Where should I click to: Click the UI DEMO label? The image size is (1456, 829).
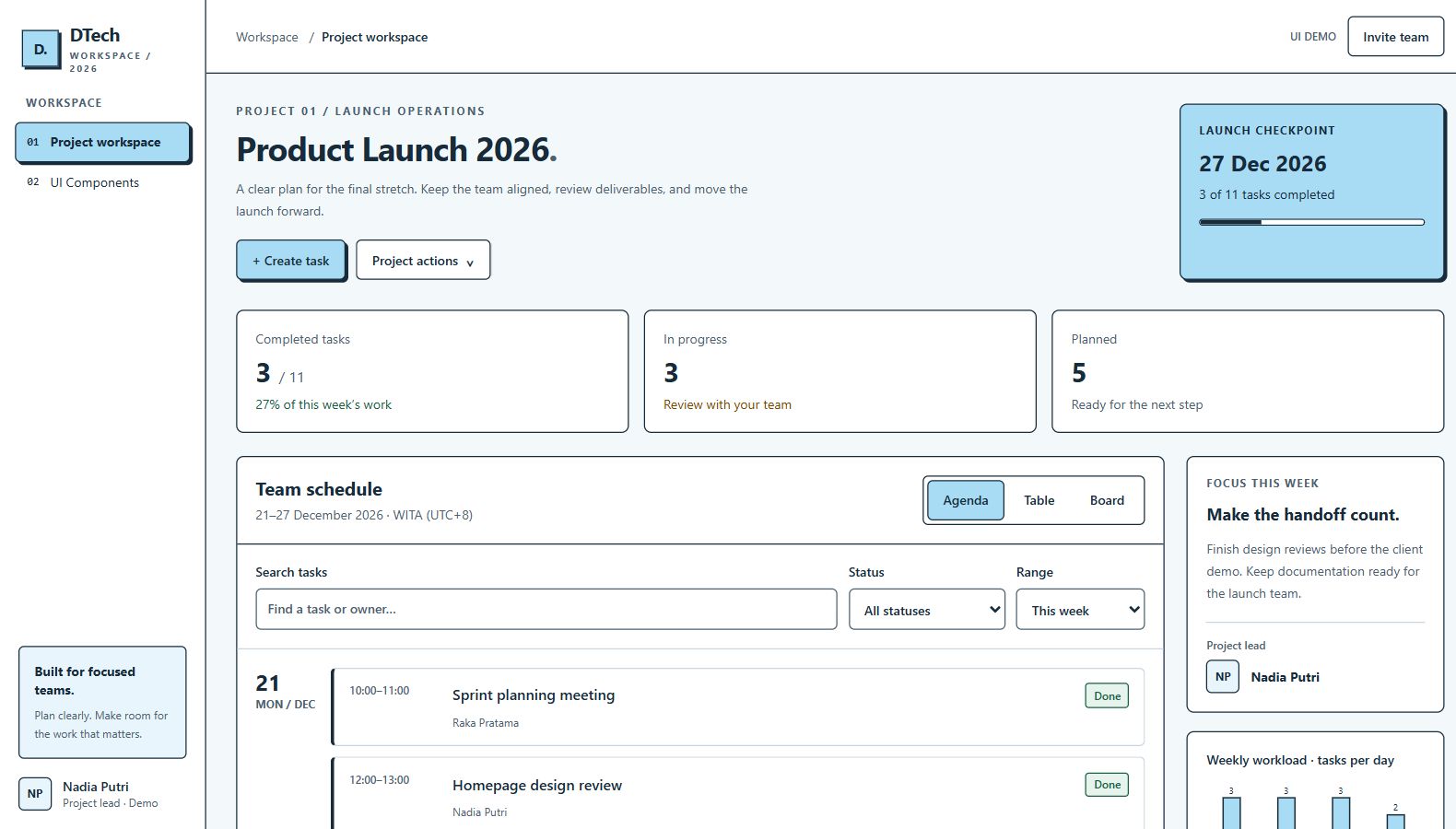click(1313, 37)
